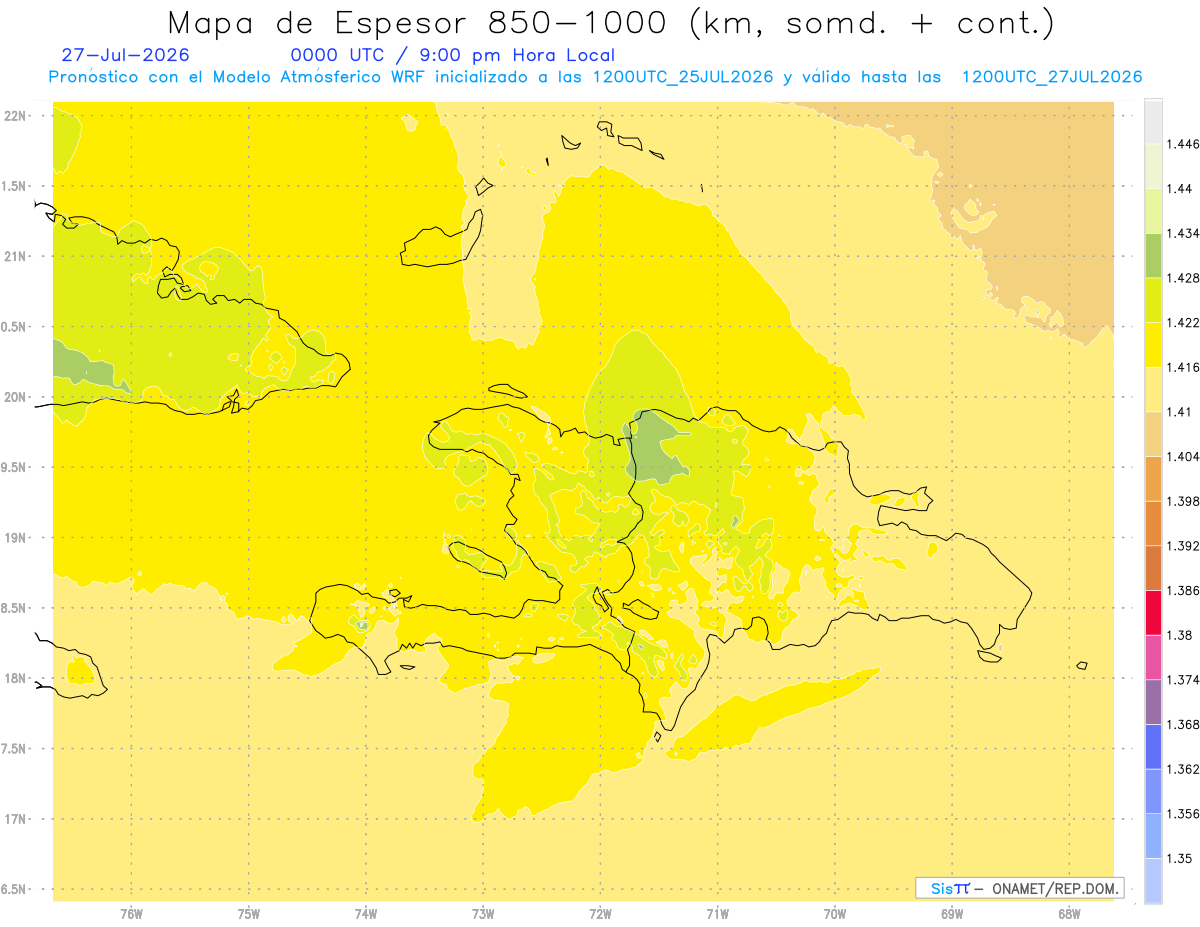Click '0000 UTC / 9:00 pm Hora Local' text
The height and width of the screenshot is (927, 1200).
click(453, 55)
